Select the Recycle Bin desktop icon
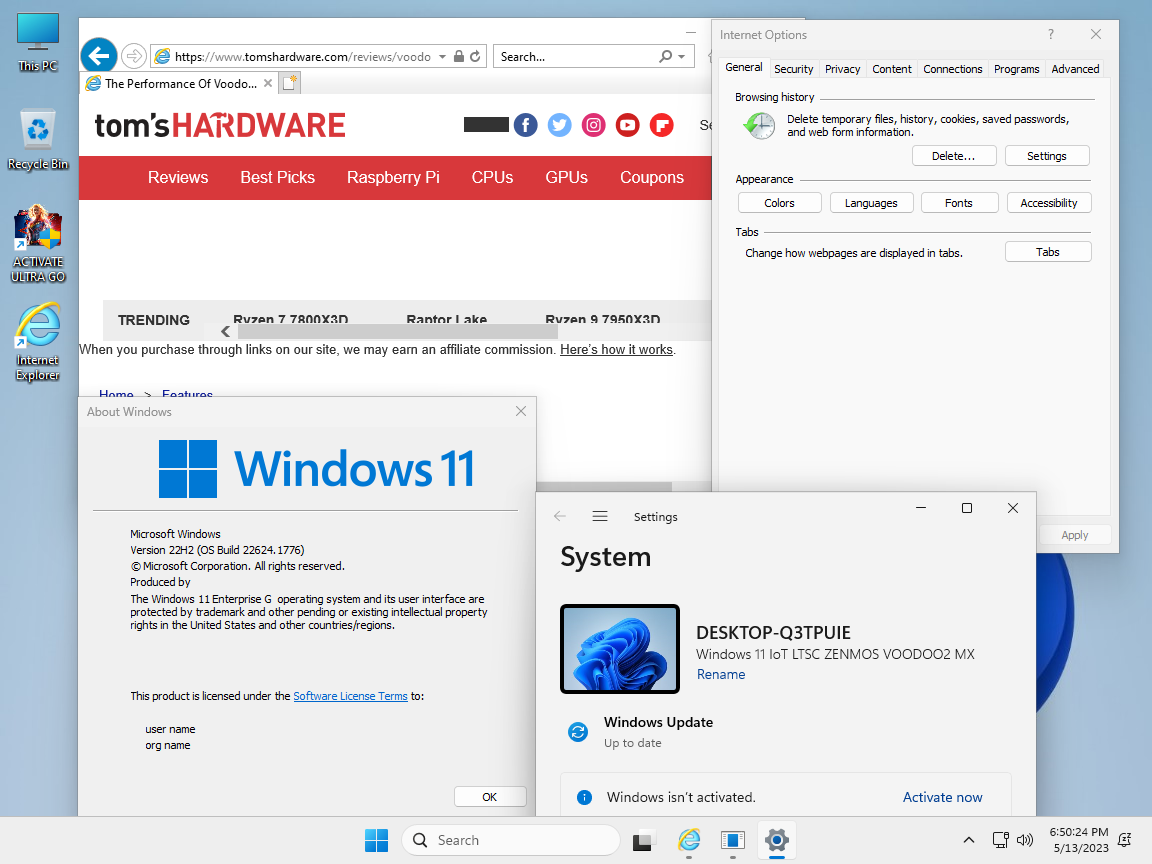Viewport: 1152px width, 864px height. [37, 140]
